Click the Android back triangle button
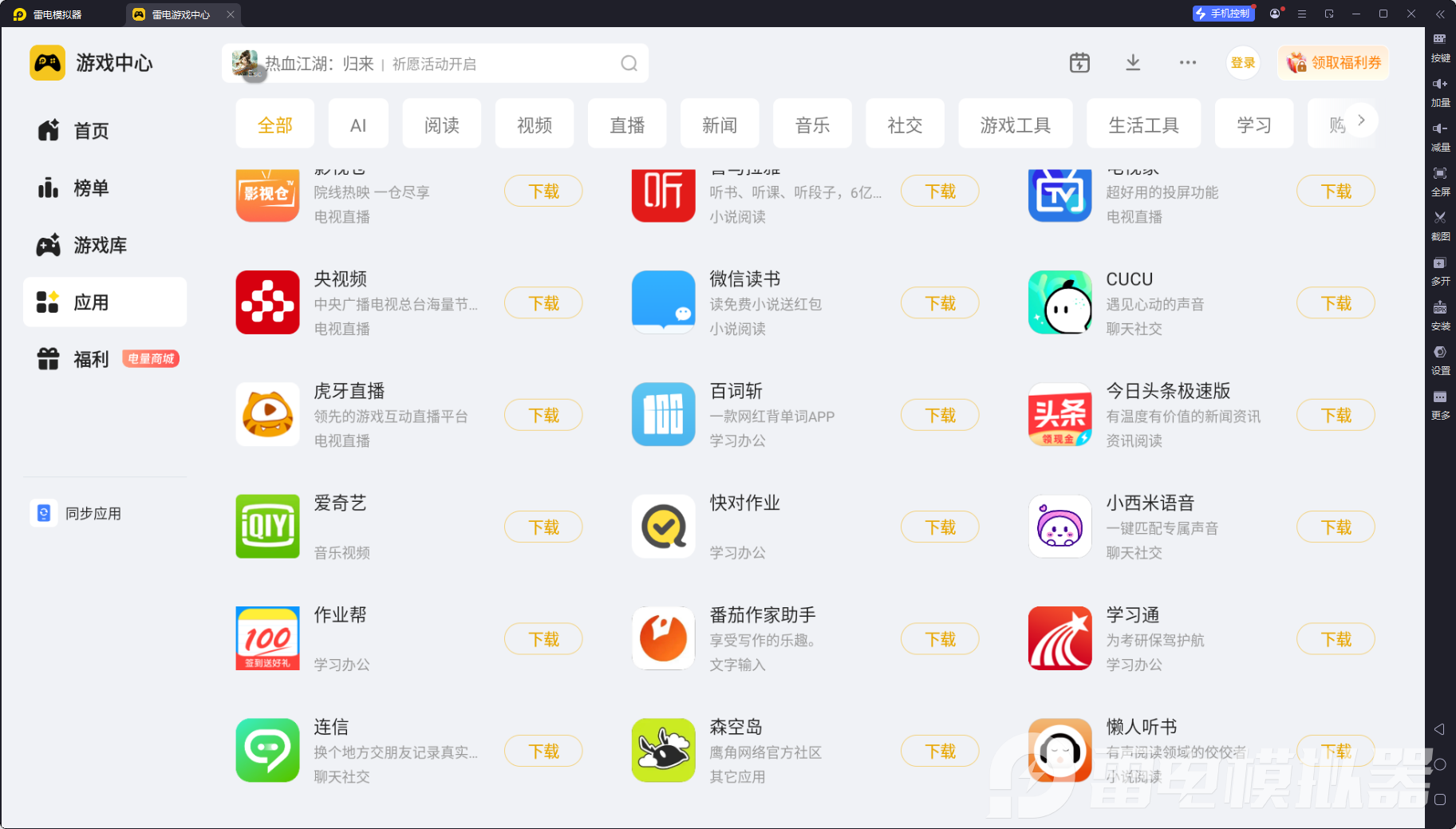 1439,729
